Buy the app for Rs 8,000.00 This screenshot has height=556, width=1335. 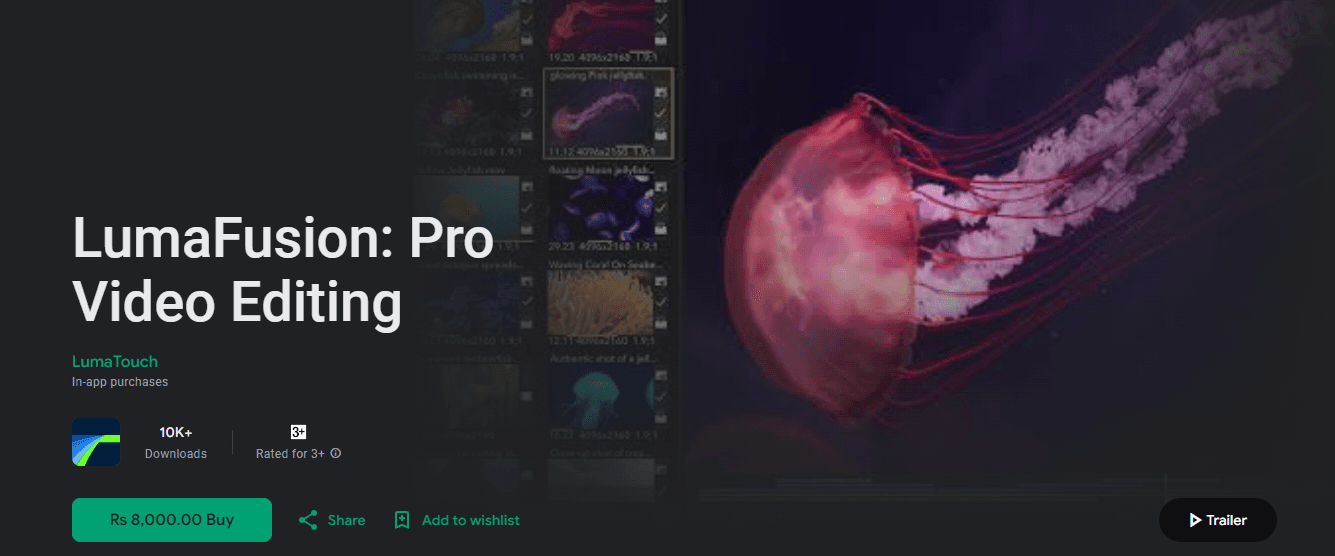[x=172, y=520]
